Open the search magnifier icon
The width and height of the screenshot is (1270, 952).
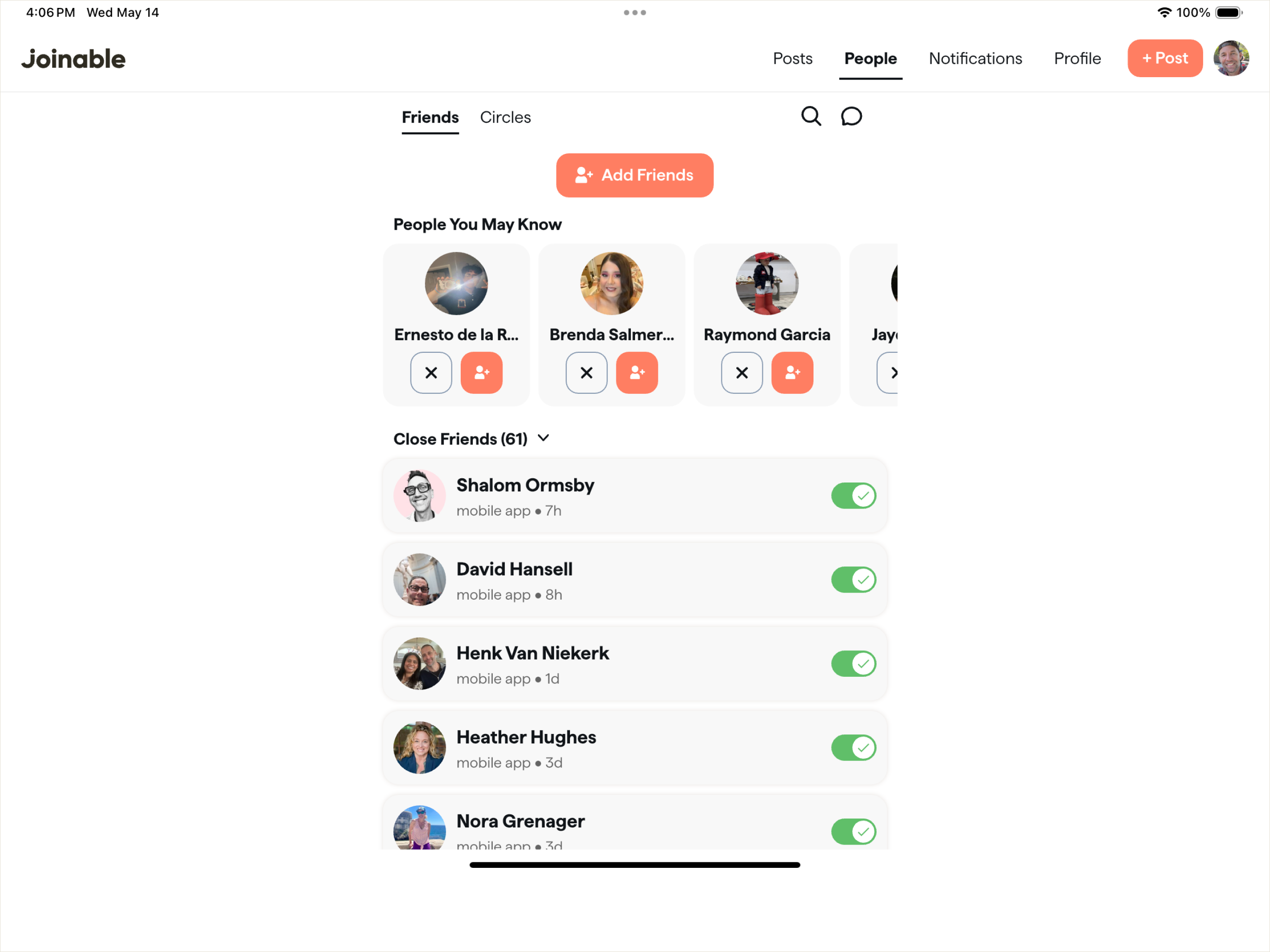point(811,117)
